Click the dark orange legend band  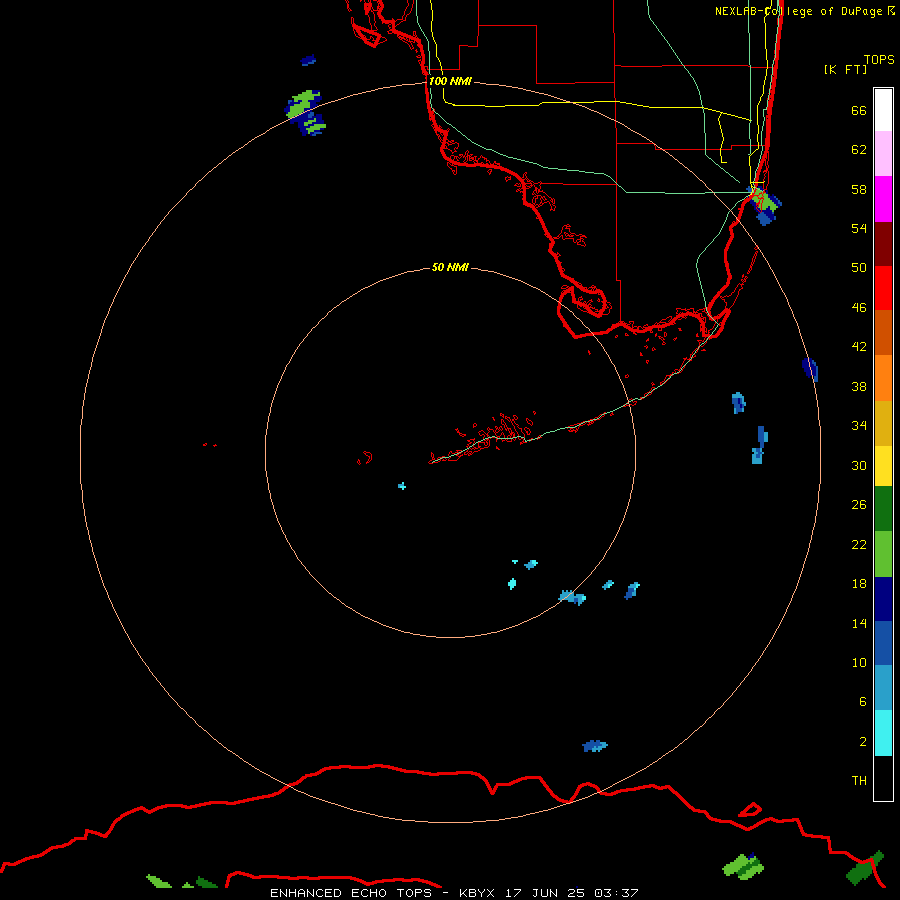click(x=883, y=332)
